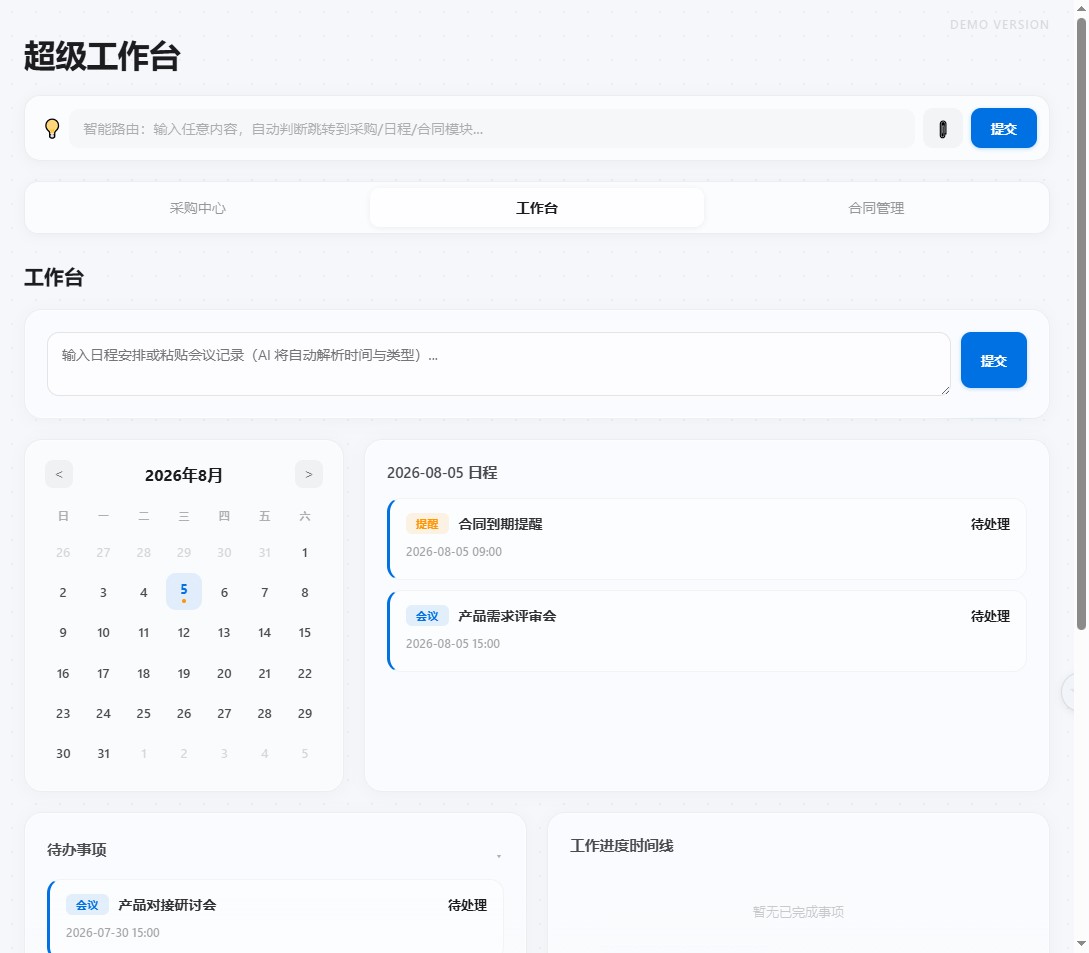Open the 合同到期提醒 schedule item

(706, 538)
